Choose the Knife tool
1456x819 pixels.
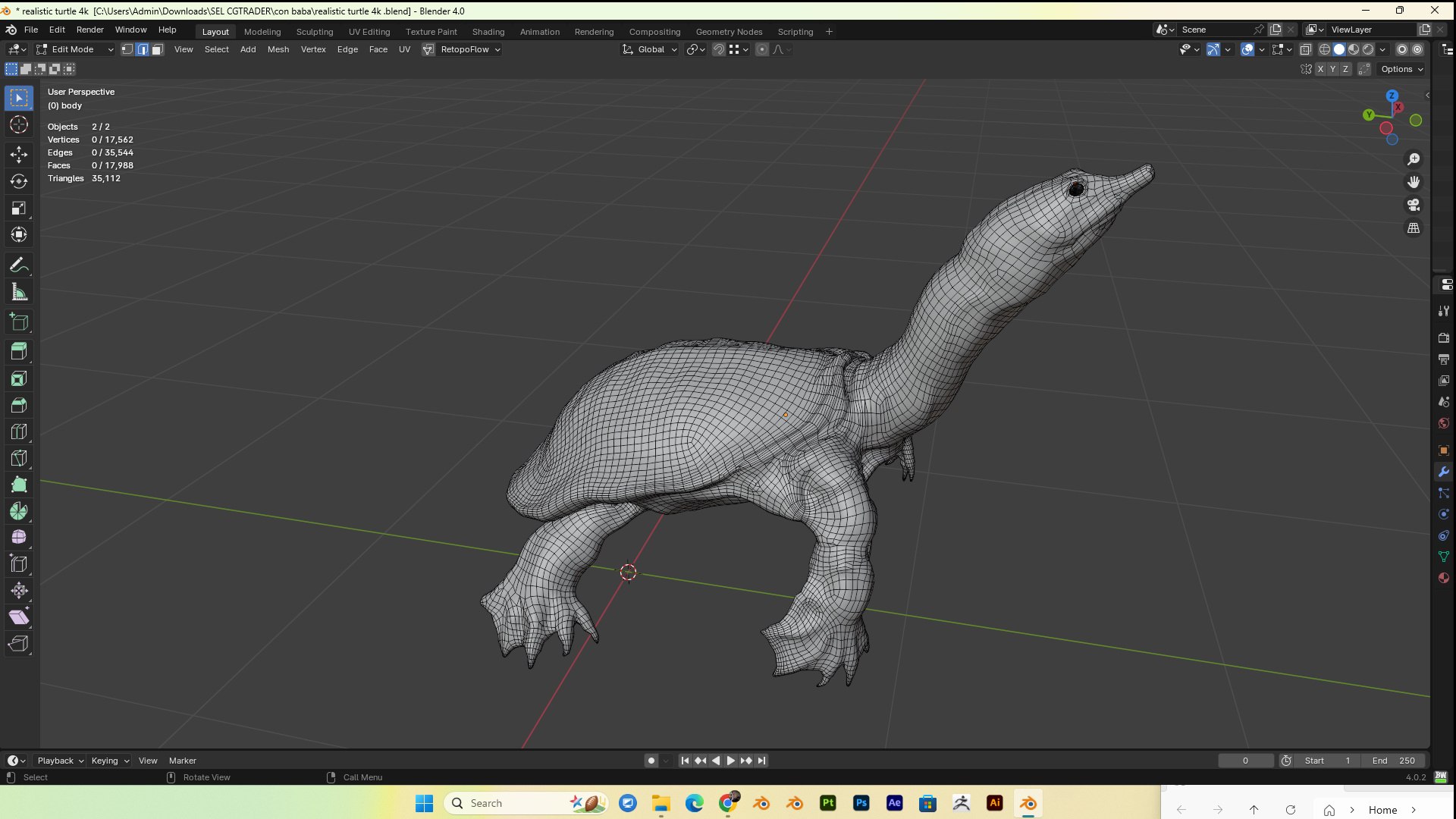click(19, 458)
